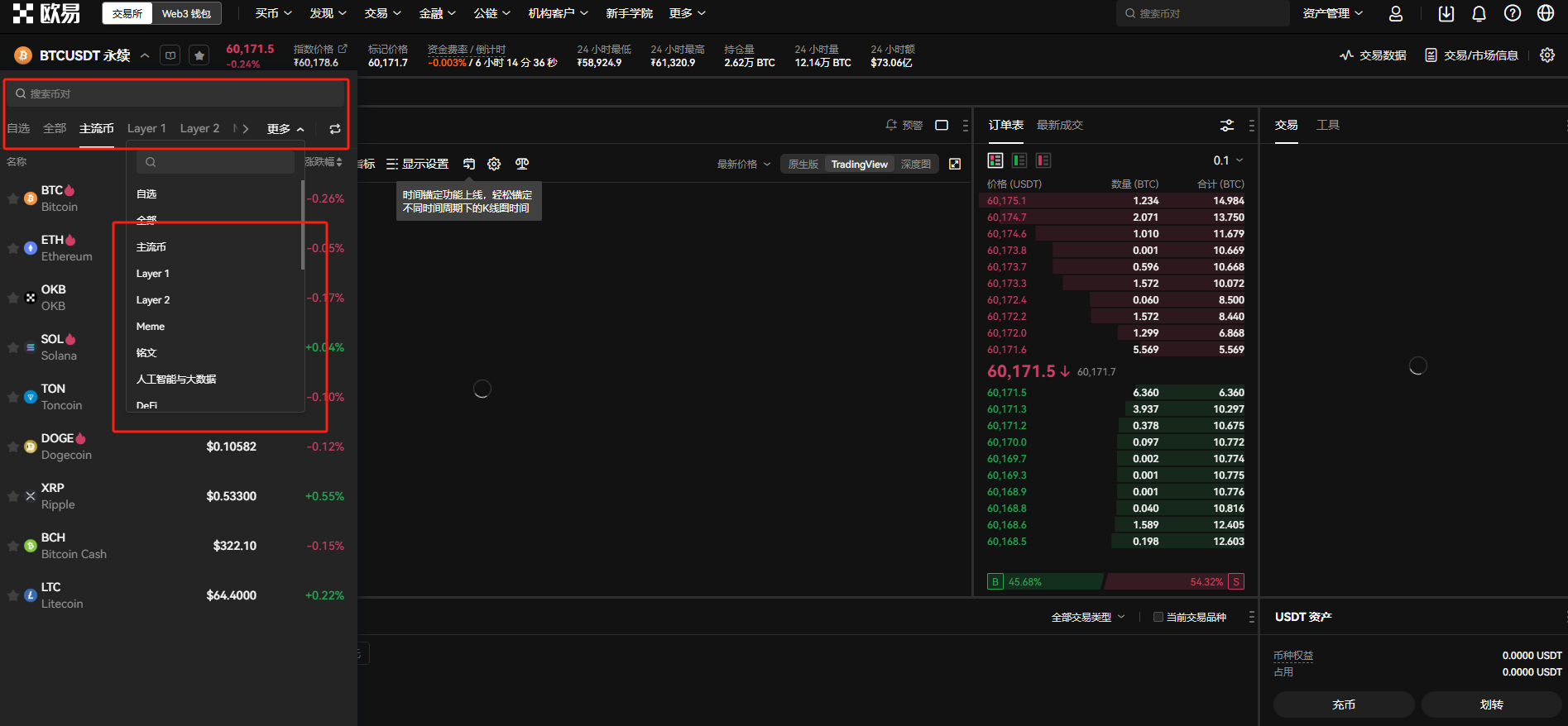Open 交易/市场信息 link

pos(1471,55)
